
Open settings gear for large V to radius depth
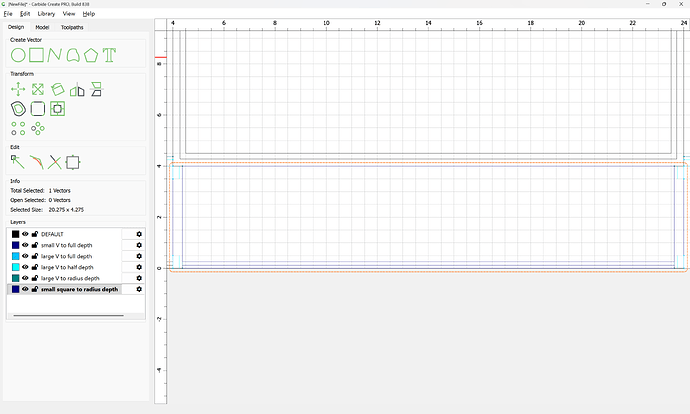[139, 278]
